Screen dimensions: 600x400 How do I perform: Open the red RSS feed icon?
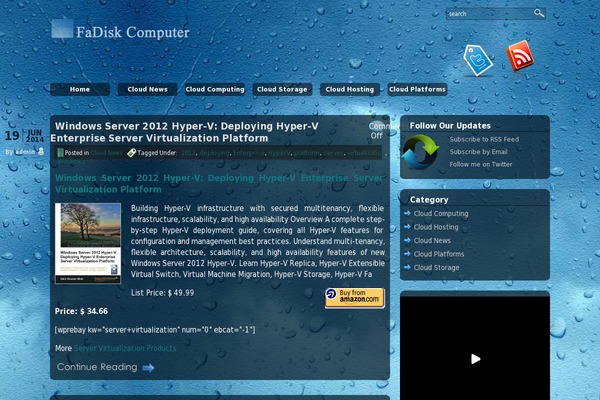coord(520,56)
